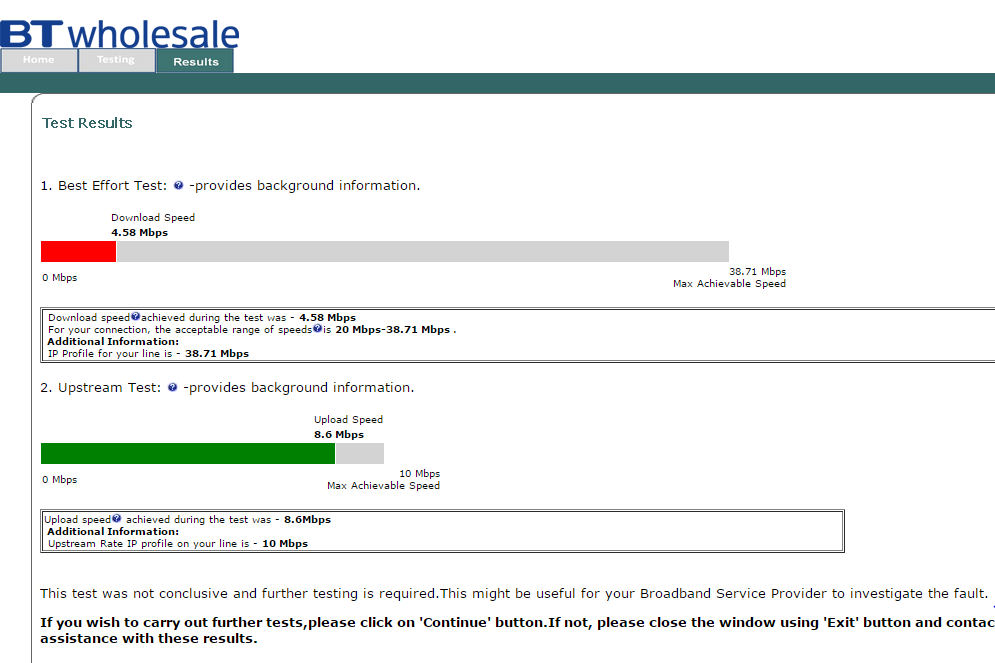Screen dimensions: 995x663
Task: Click the green upload speed bar
Action: [x=188, y=454]
